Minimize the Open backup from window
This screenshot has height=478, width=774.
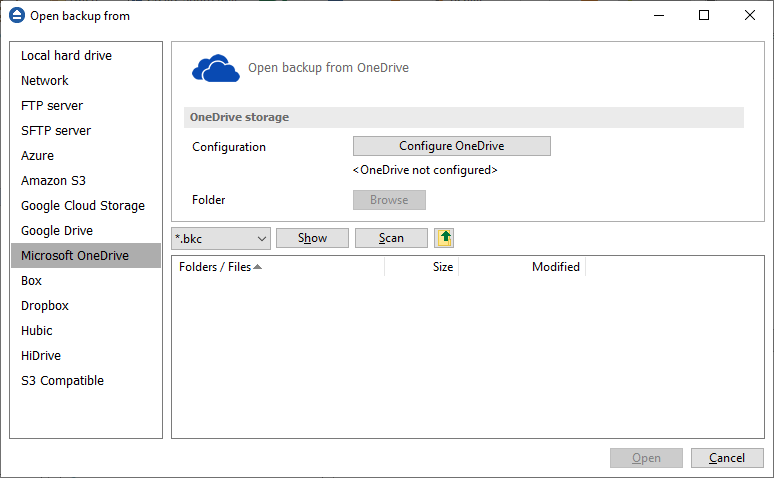coord(659,15)
